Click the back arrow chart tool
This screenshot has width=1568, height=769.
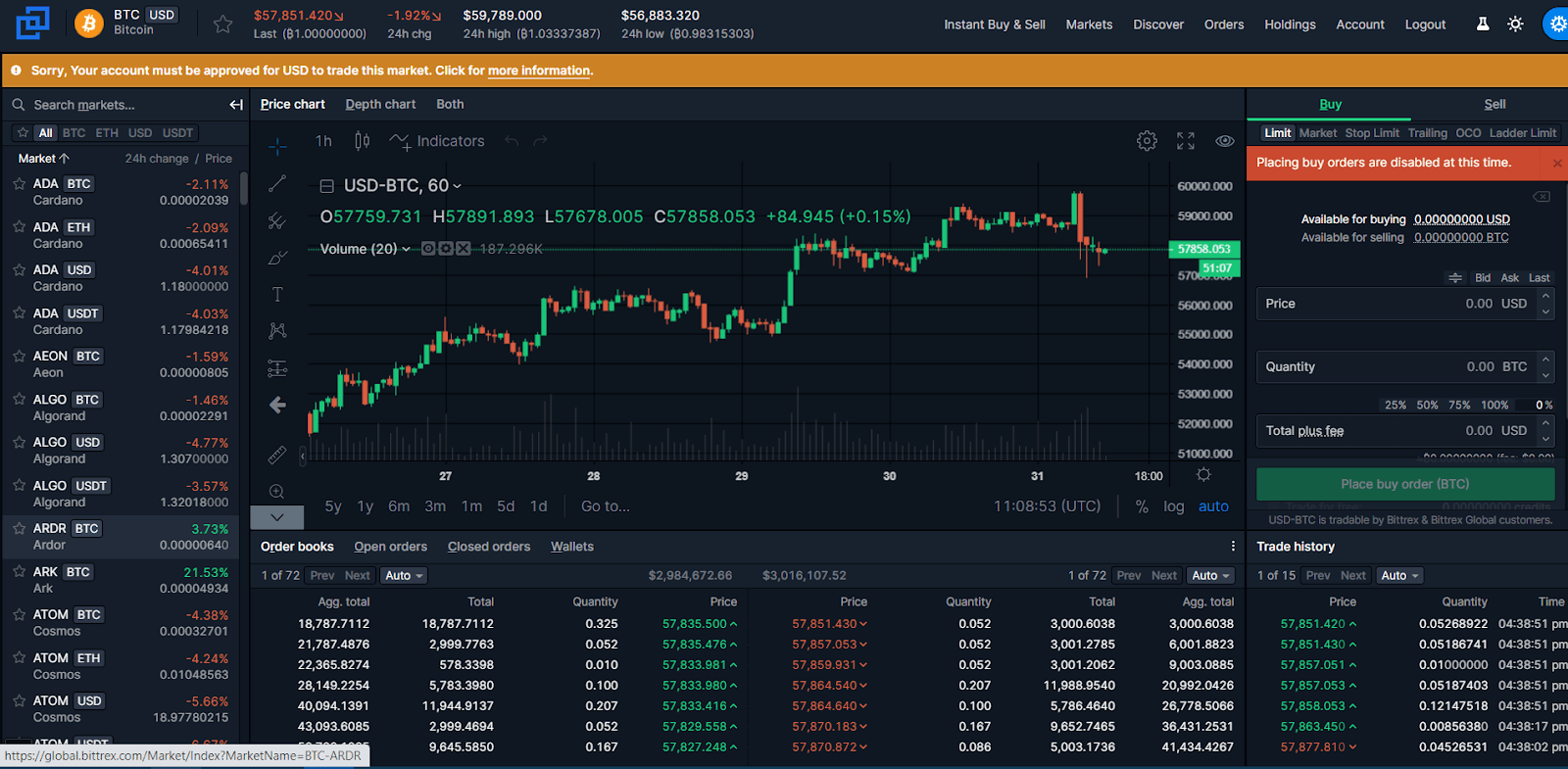(x=278, y=405)
